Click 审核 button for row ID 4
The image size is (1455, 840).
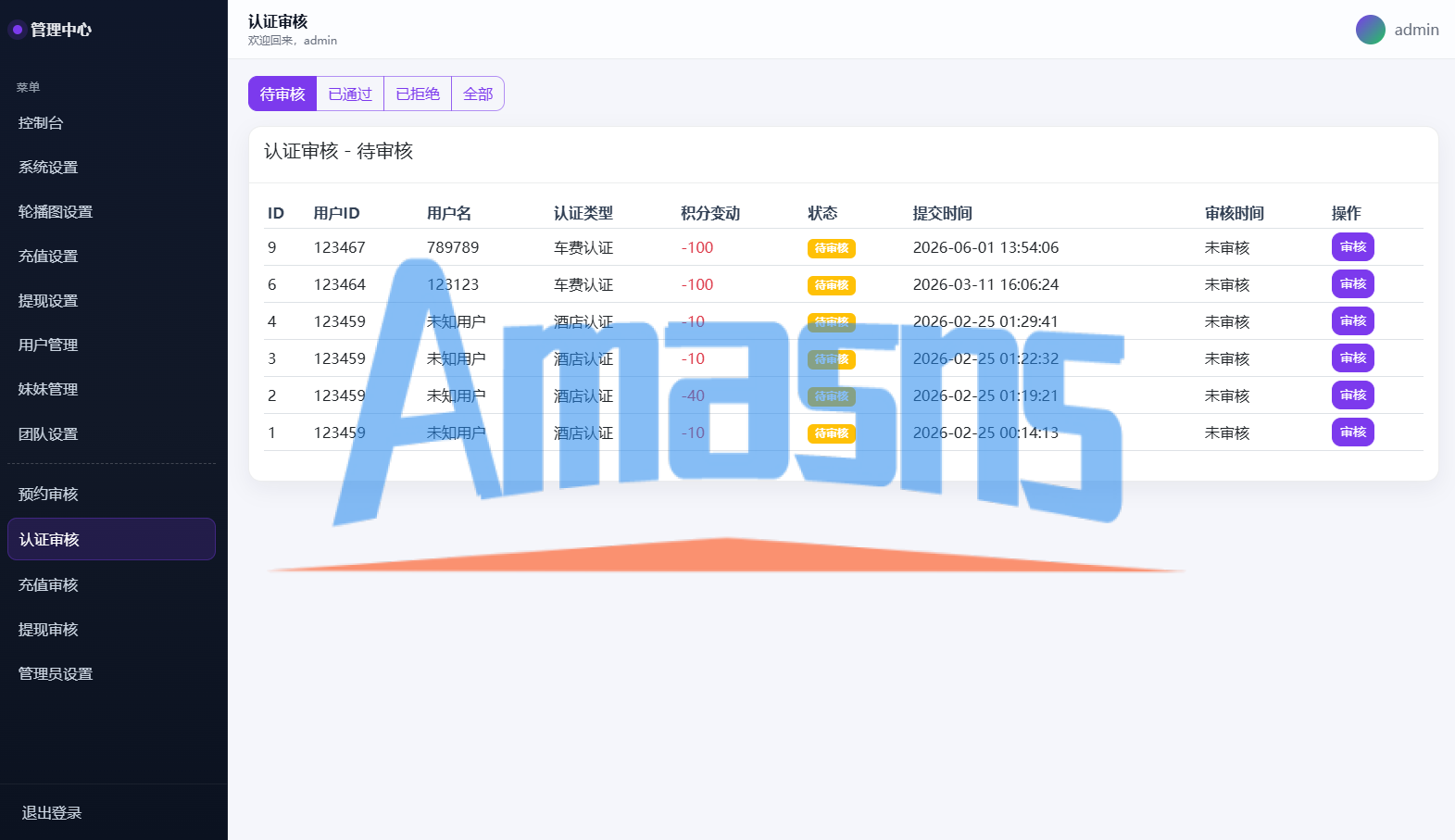[x=1353, y=321]
